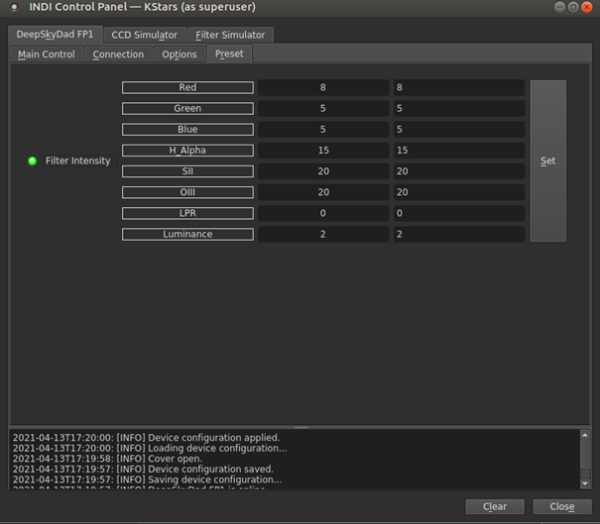Go to the Main Control tab
Viewport: 600px width, 524px height.
46,54
